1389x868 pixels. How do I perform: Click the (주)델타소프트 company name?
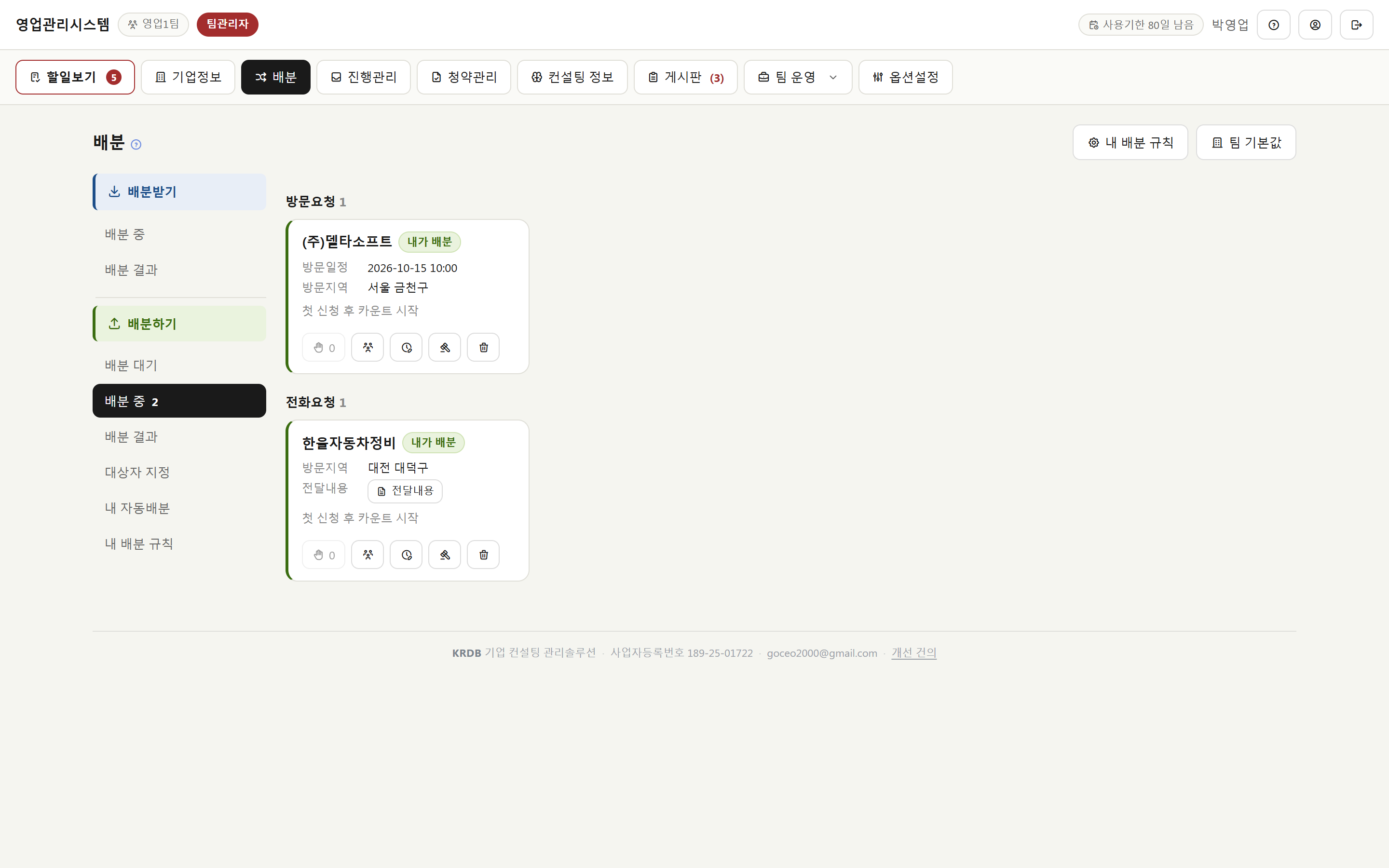click(x=347, y=242)
